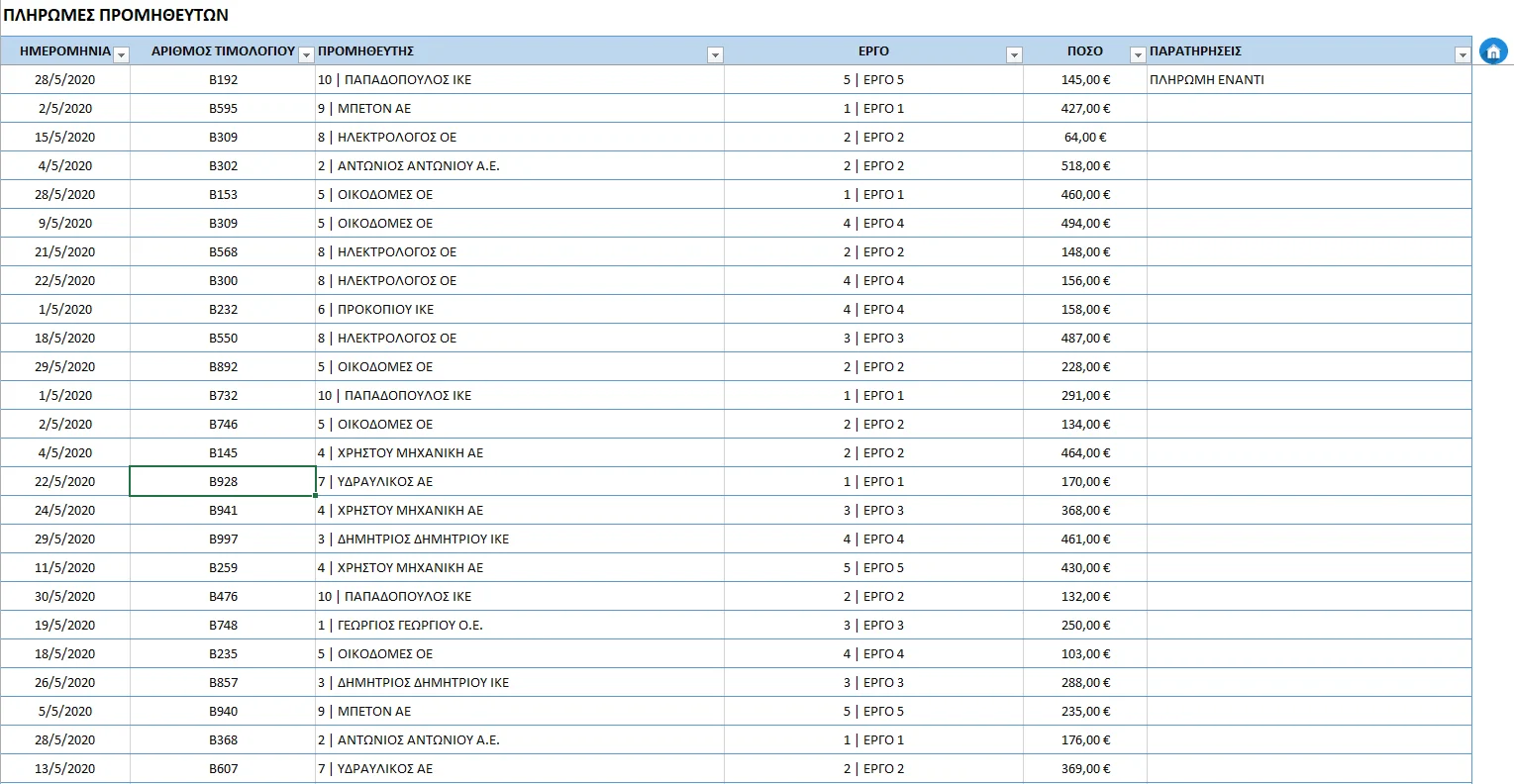The image size is (1514, 784).
Task: Select project 3 | ΕΡΓΟ 3 in B550 row
Action: click(x=873, y=338)
